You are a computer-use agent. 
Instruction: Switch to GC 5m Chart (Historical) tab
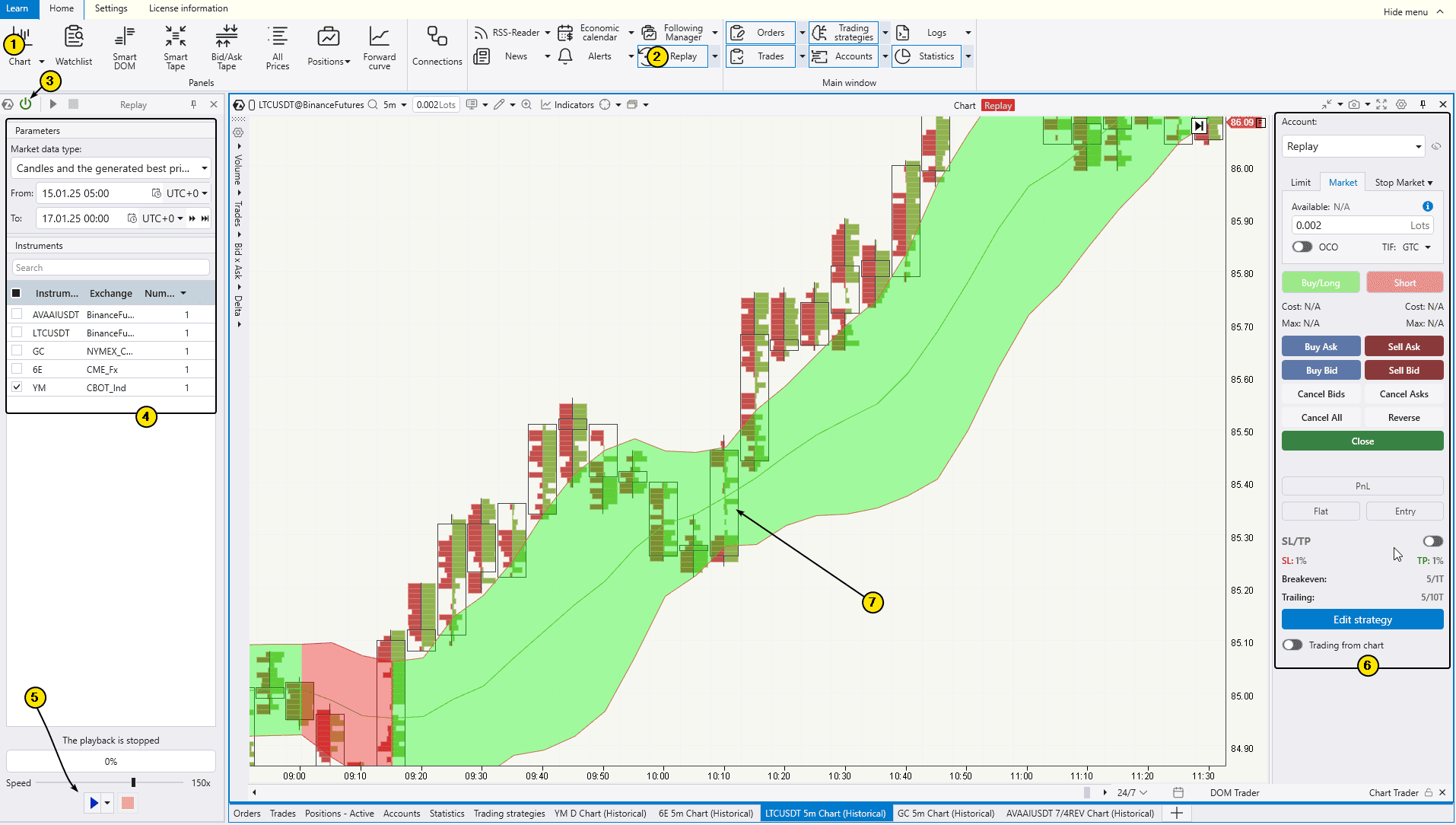coord(946,813)
